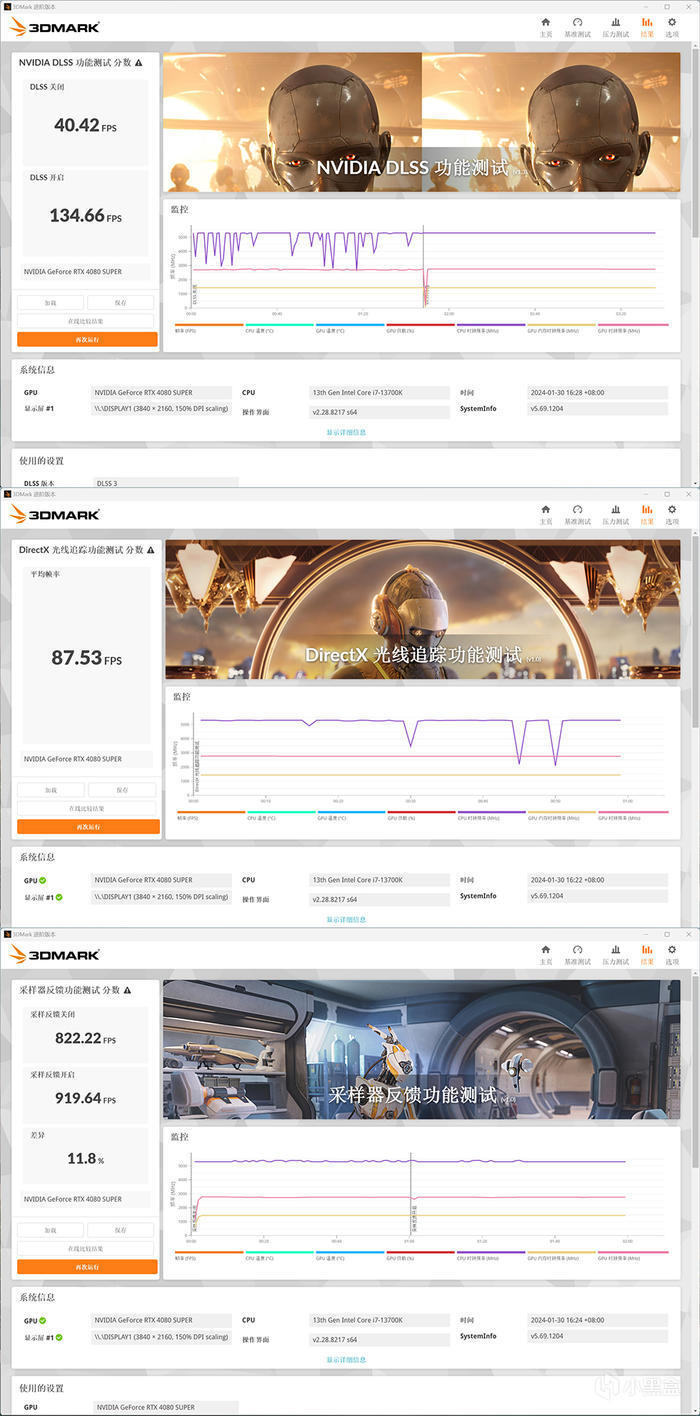Go to Home (主页) in the sampler feedback window
Viewport: 700px width, 1416px height.
[x=545, y=954]
